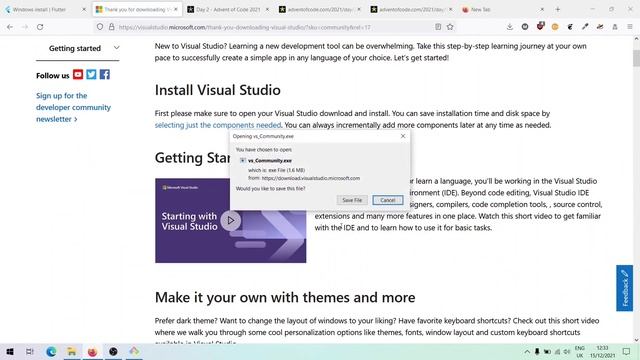Expand the Getting started dropdown

[x=78, y=48]
